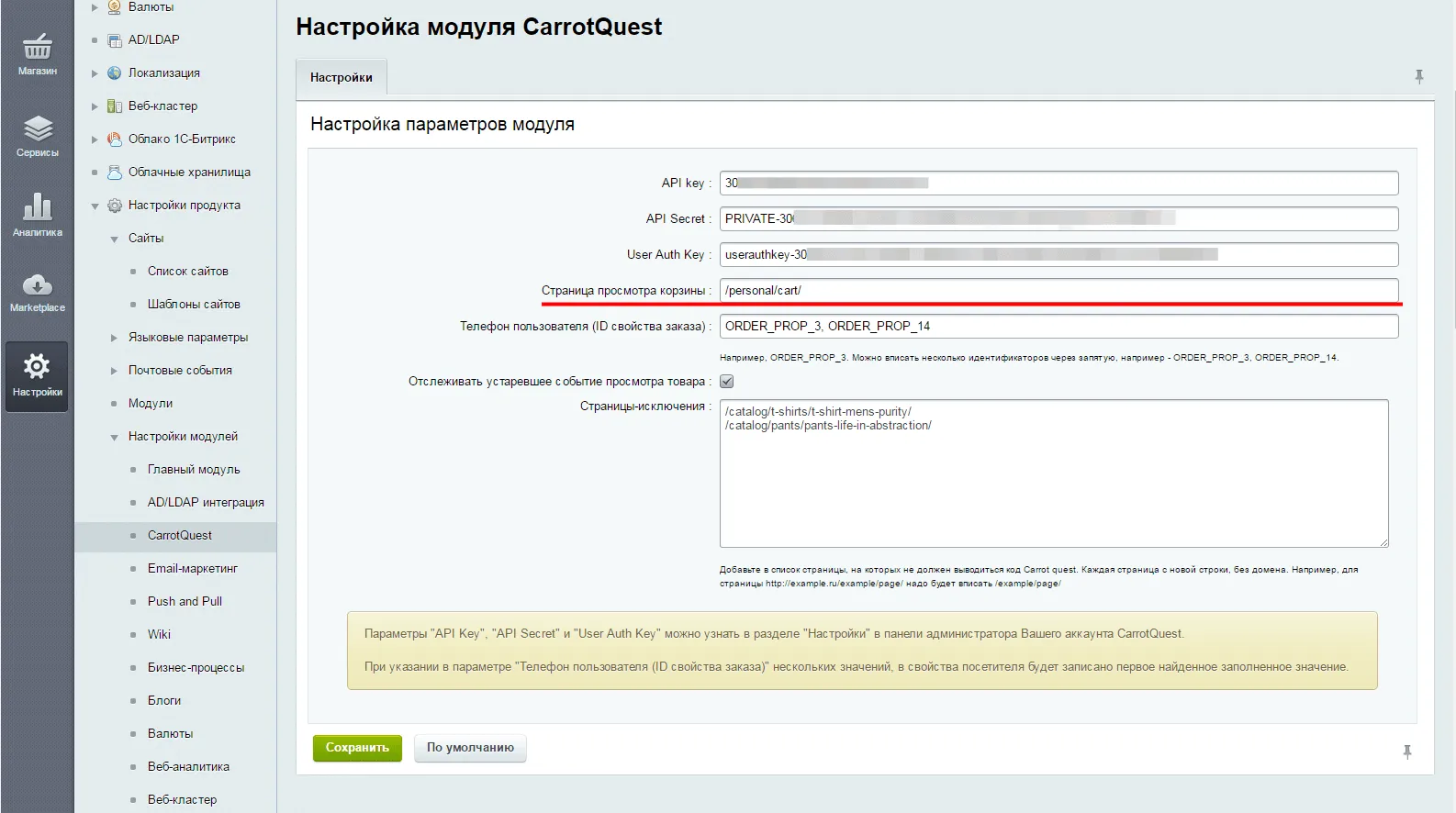
Task: Focus the API Secret input field
Action: (1058, 218)
